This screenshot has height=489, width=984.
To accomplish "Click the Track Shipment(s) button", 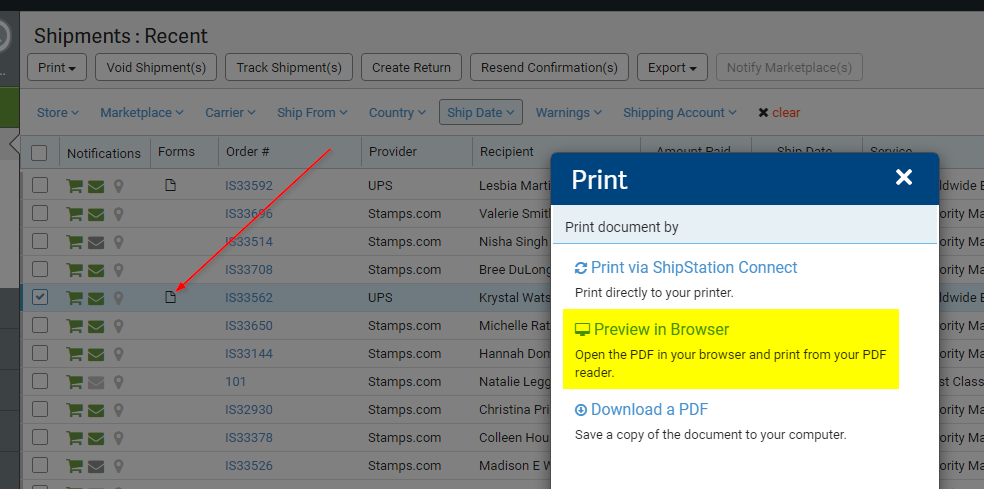I will (289, 67).
